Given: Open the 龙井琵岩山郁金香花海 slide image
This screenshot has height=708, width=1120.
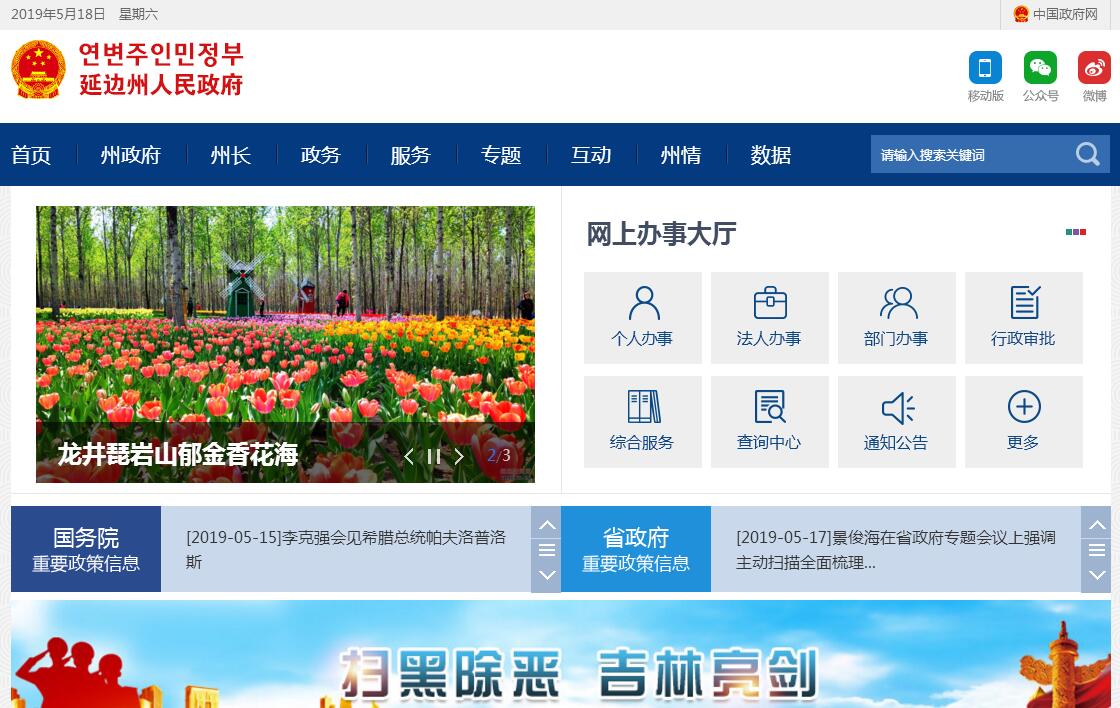Looking at the screenshot, I should click(x=285, y=344).
